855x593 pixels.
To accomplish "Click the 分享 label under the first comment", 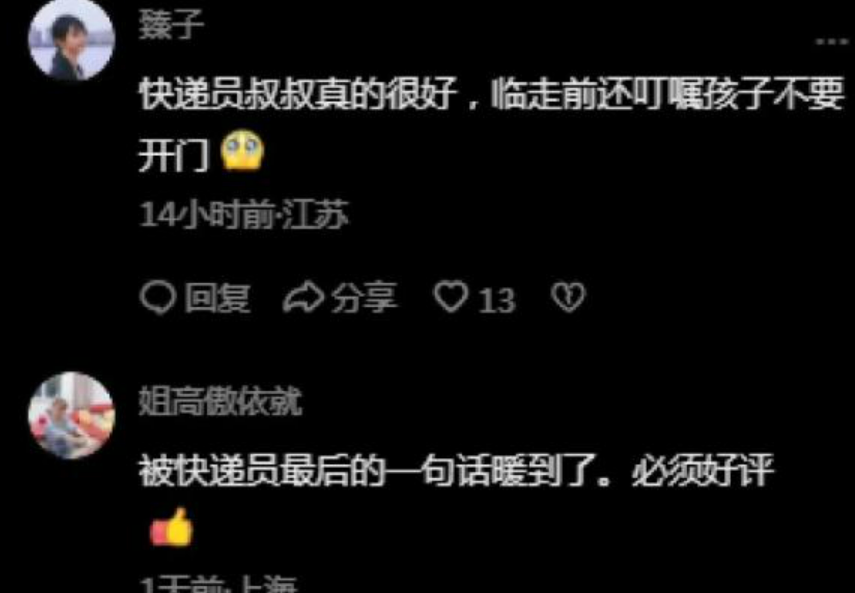I will pos(364,298).
